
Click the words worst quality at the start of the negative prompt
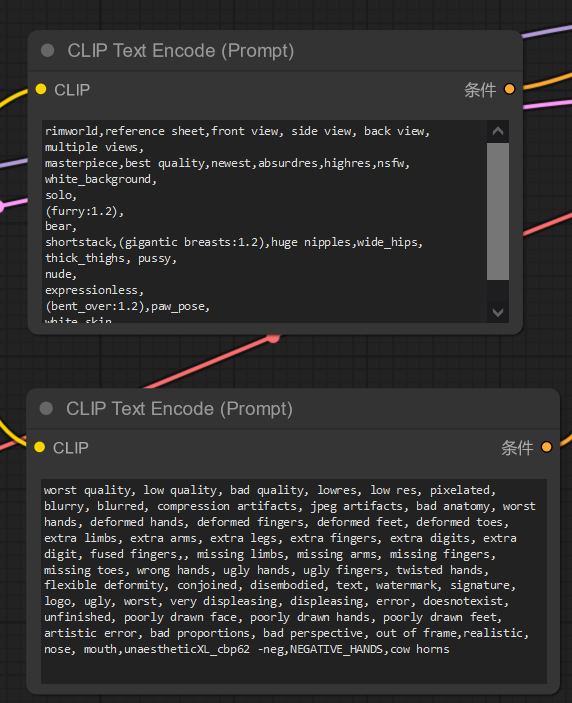pos(89,490)
